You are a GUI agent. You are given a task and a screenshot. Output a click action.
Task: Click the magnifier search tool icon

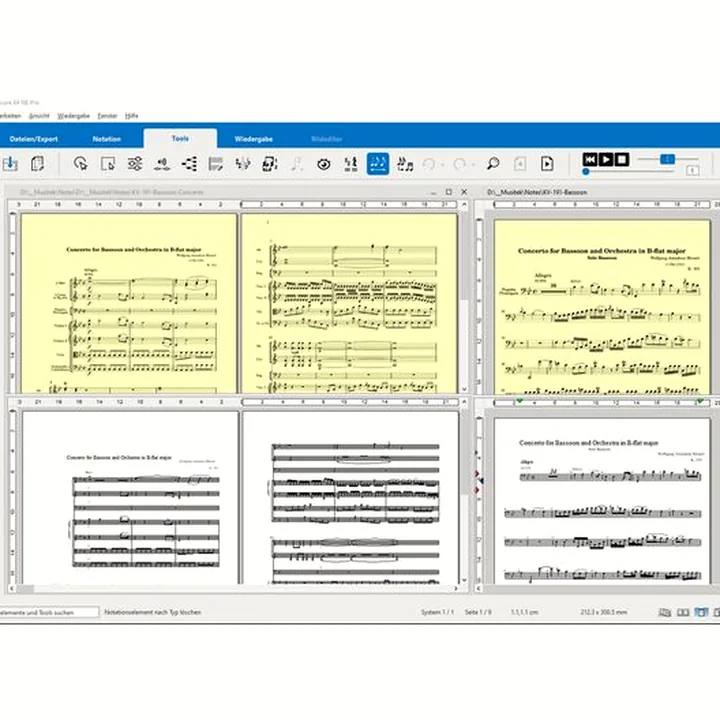tap(493, 164)
